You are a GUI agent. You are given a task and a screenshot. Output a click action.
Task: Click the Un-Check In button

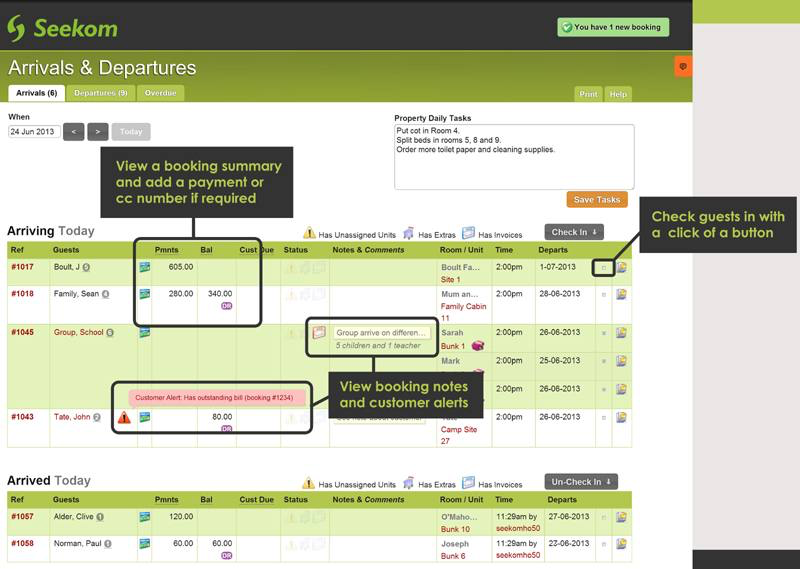point(581,482)
